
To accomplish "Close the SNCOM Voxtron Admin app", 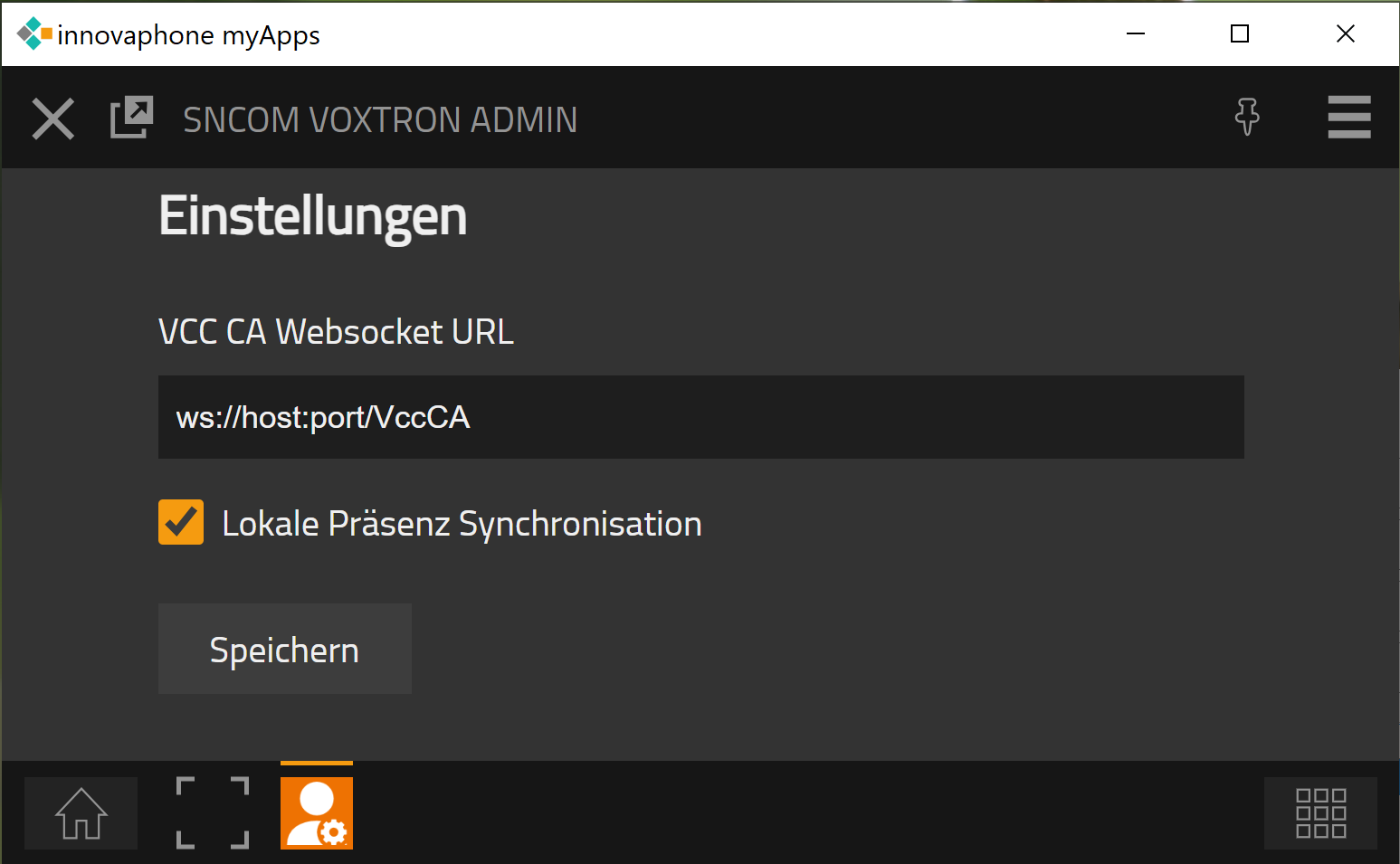I will click(53, 119).
